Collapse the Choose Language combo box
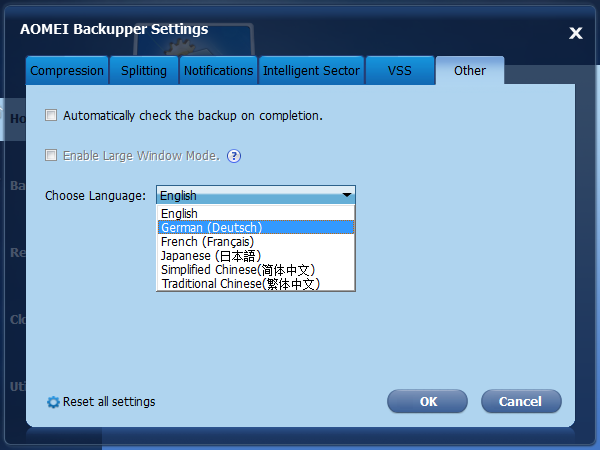This screenshot has width=600, height=450. (256, 195)
